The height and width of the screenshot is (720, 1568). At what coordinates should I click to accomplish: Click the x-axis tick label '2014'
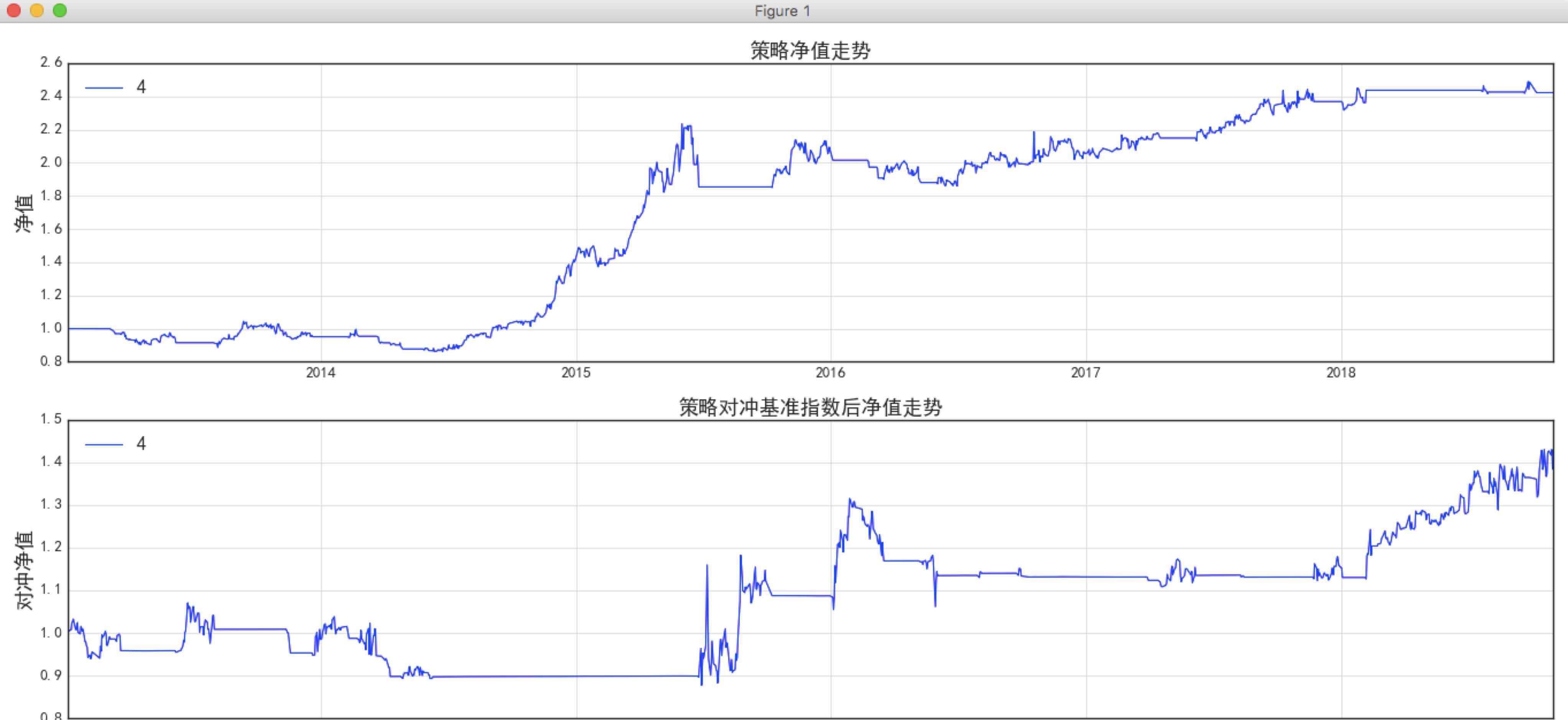[321, 373]
